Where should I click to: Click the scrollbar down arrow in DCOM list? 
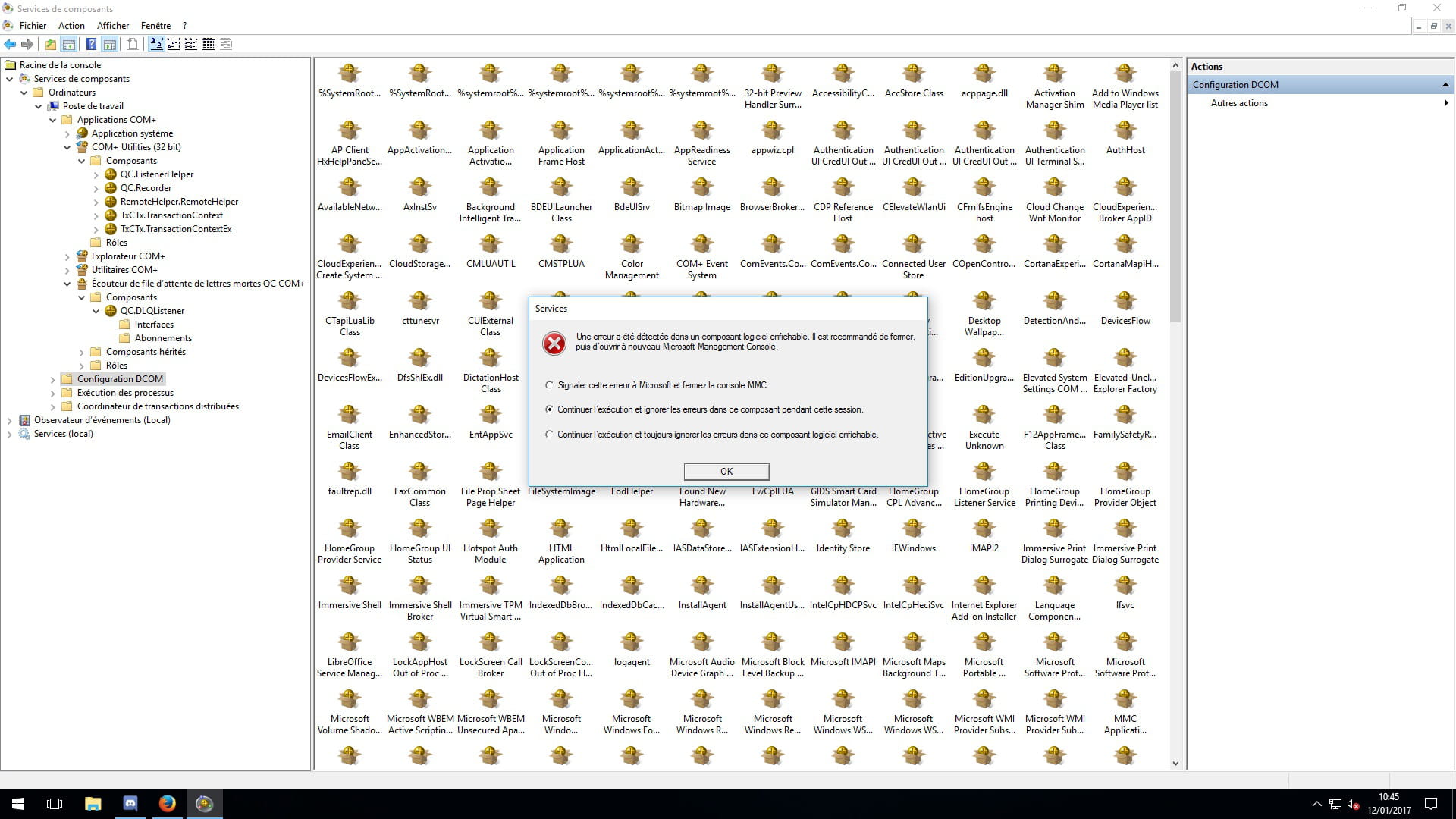[x=1175, y=764]
